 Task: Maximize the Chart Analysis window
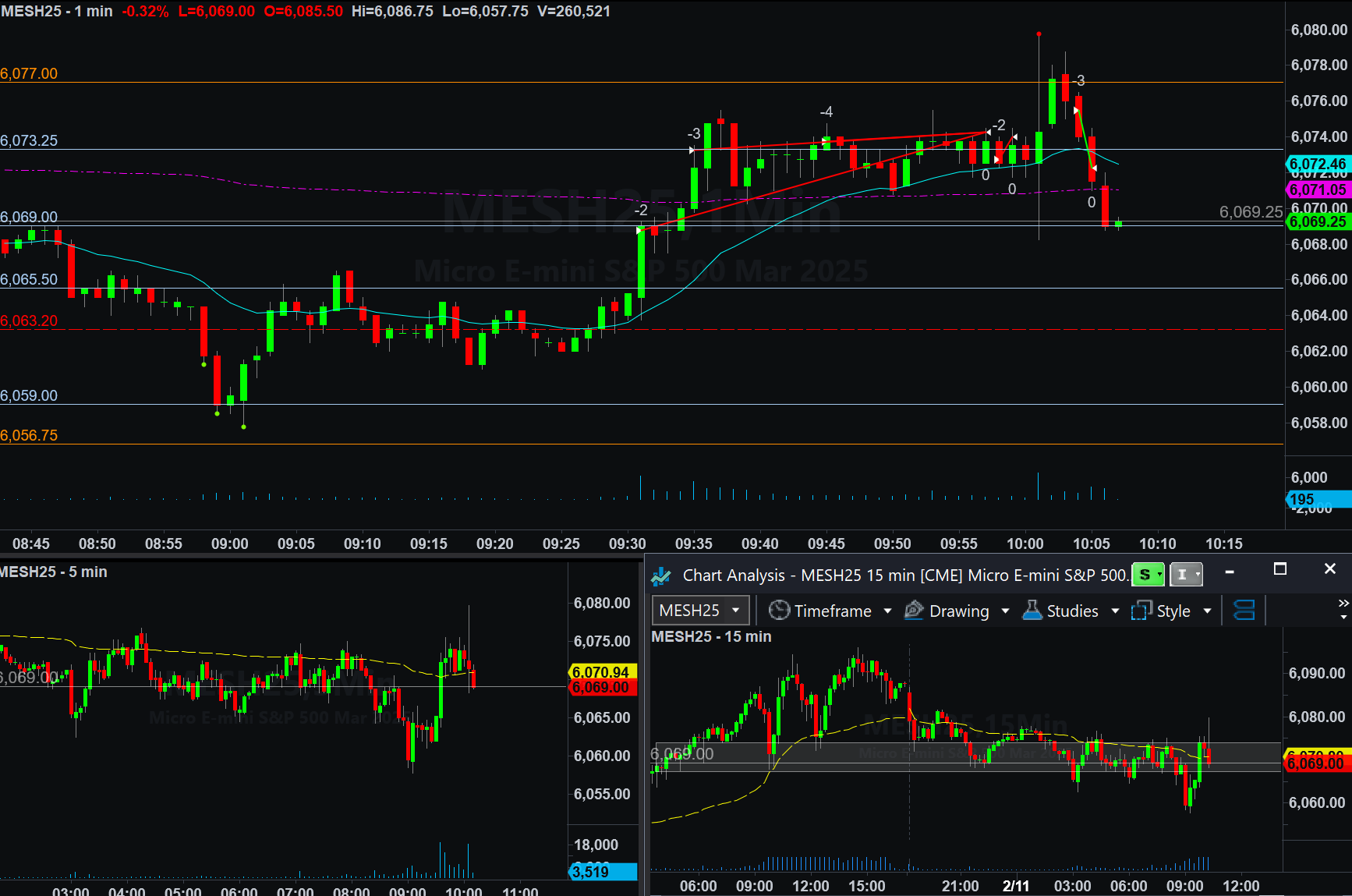[x=1279, y=569]
